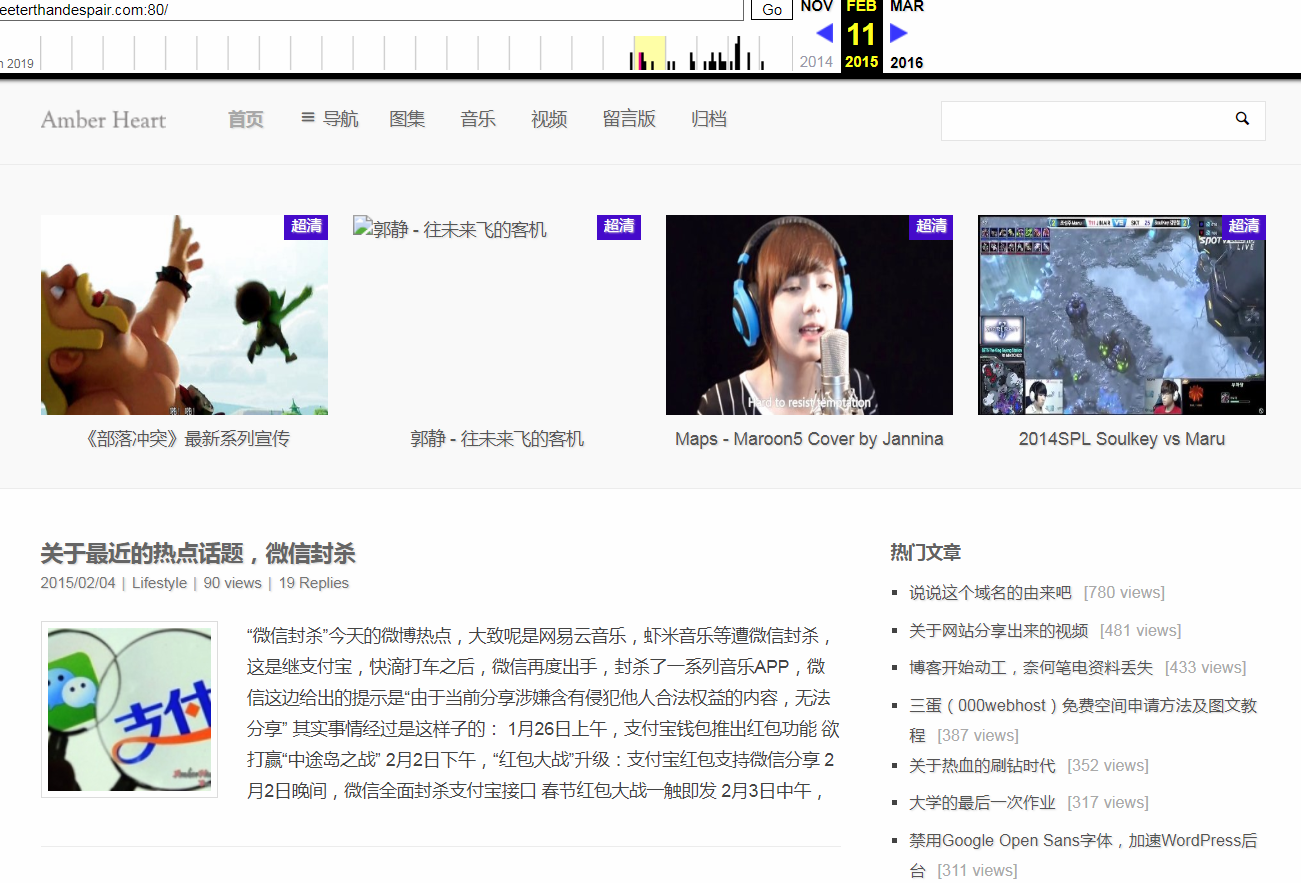The image size is (1301, 883).
Task: Focus the Wayback URL input field
Action: point(371,9)
